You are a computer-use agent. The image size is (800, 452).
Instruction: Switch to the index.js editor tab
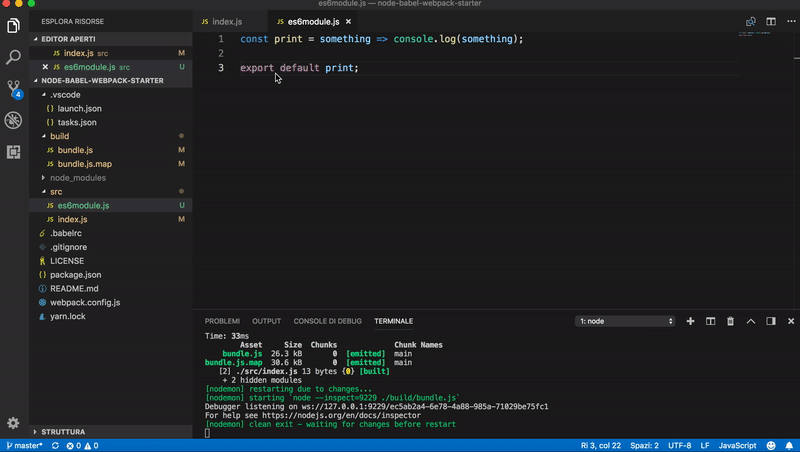tap(226, 21)
